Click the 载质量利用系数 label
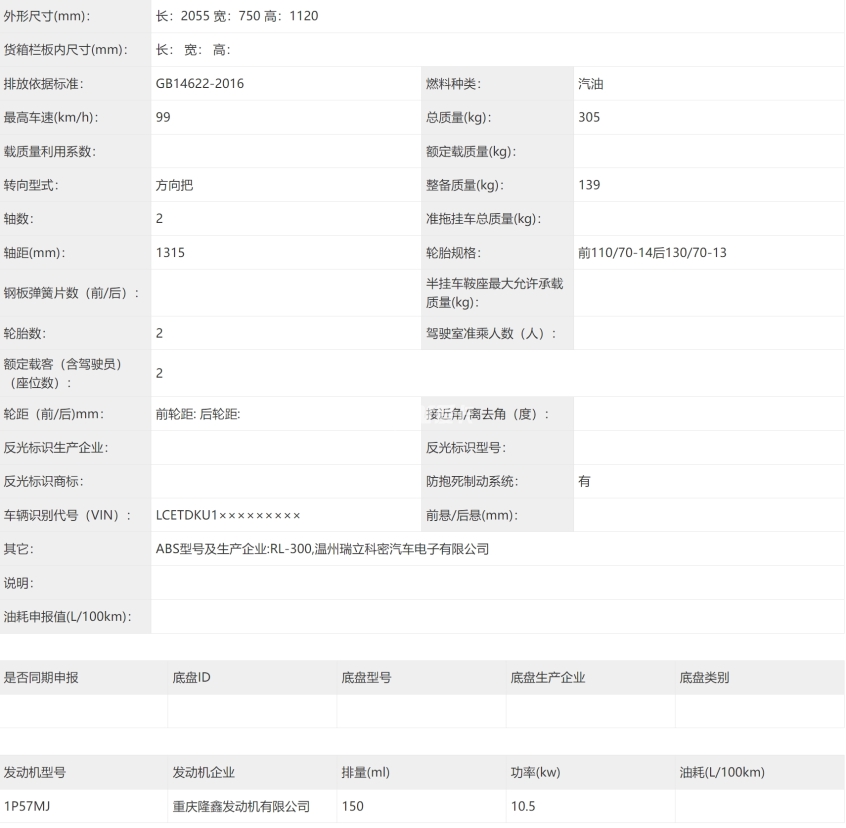Screen dimensions: 846x828 pos(50,152)
